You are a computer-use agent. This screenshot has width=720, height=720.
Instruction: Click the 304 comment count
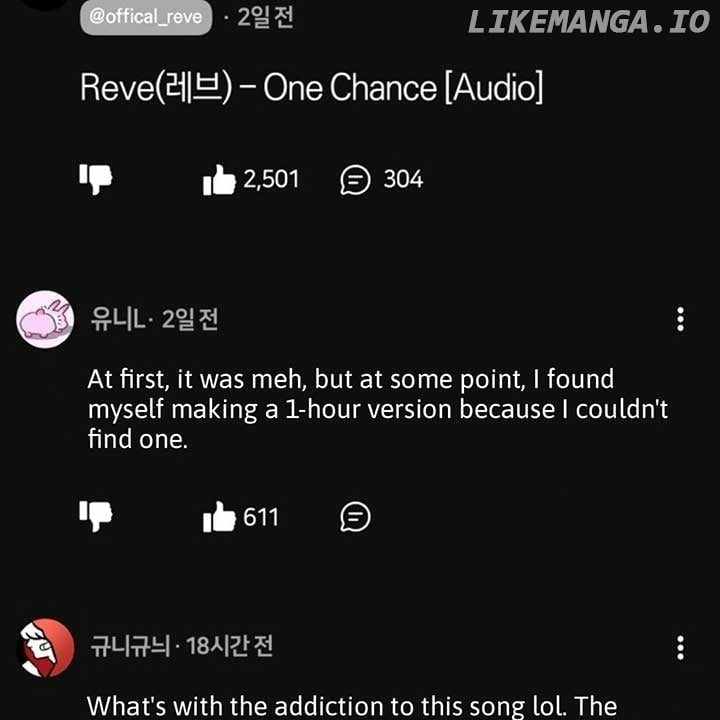pyautogui.click(x=403, y=180)
